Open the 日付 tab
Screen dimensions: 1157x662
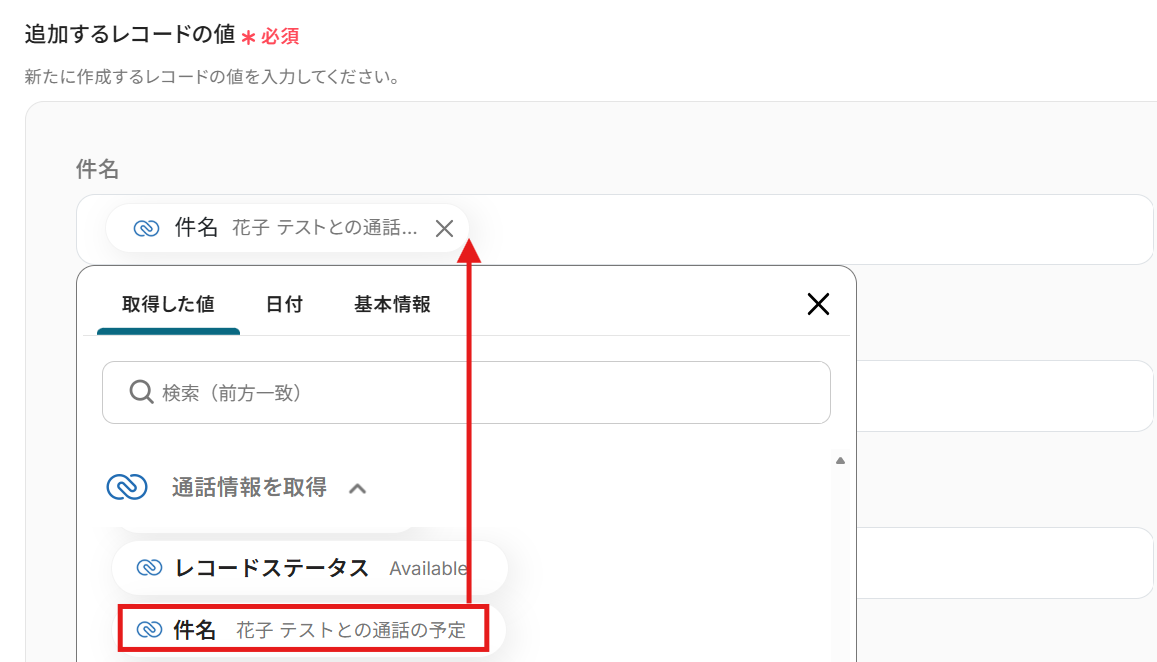[x=284, y=304]
